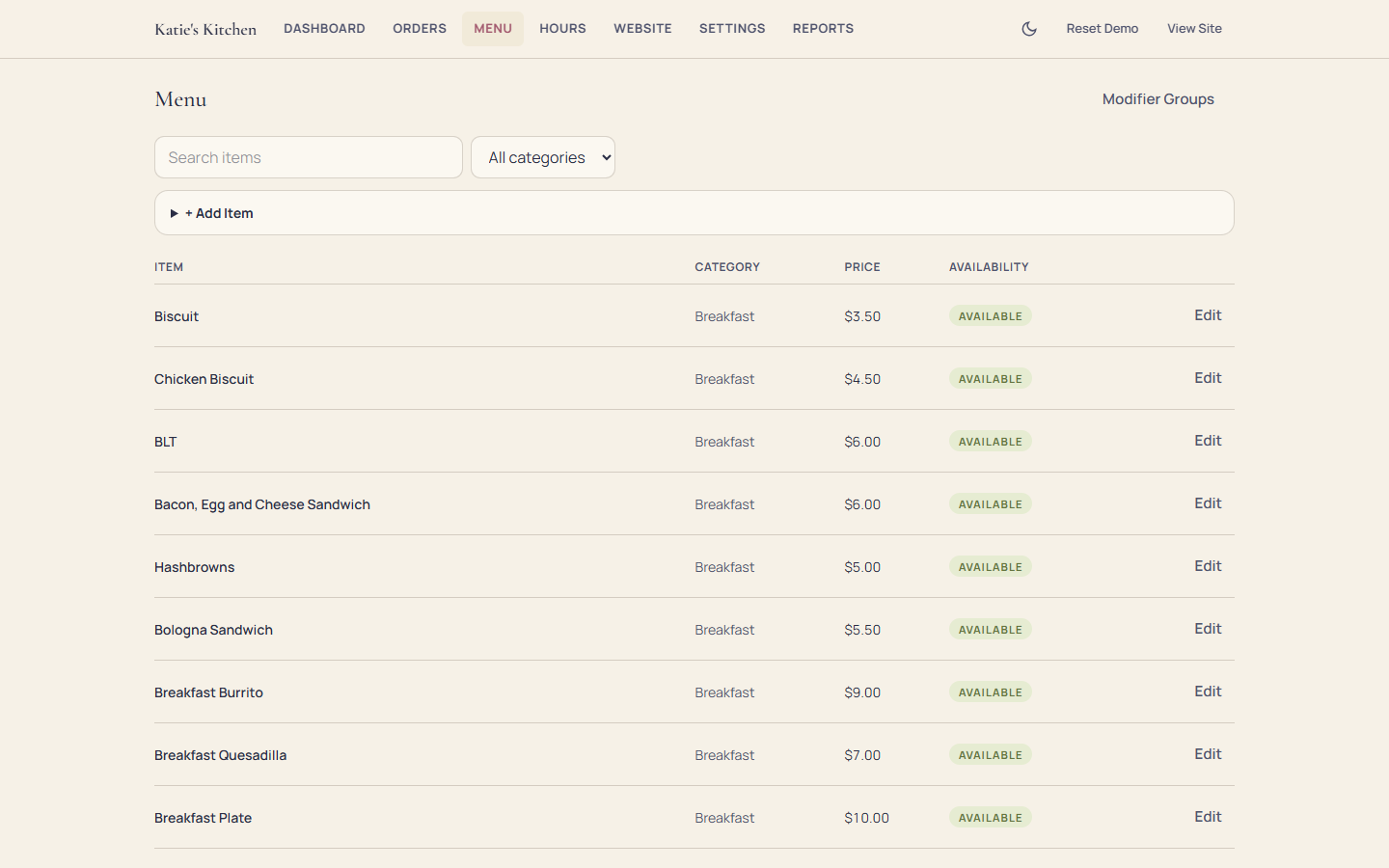Viewport: 1389px width, 868px height.
Task: Click the Reset Demo button
Action: coord(1103,29)
